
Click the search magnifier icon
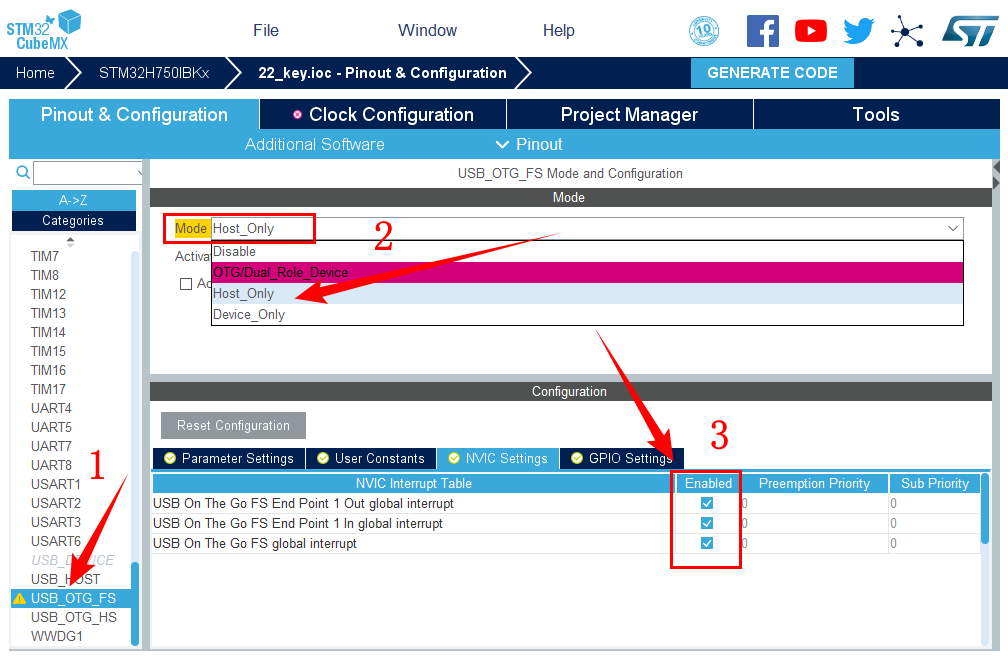tap(23, 173)
